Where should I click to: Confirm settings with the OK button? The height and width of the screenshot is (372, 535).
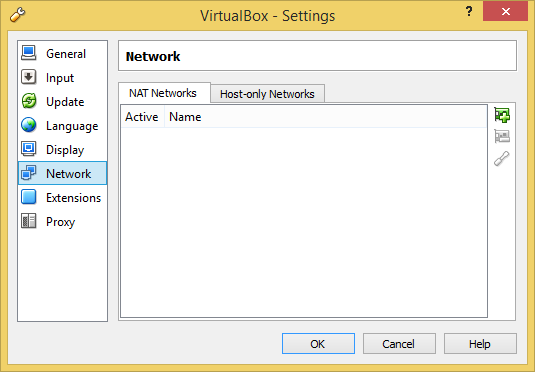click(x=318, y=344)
